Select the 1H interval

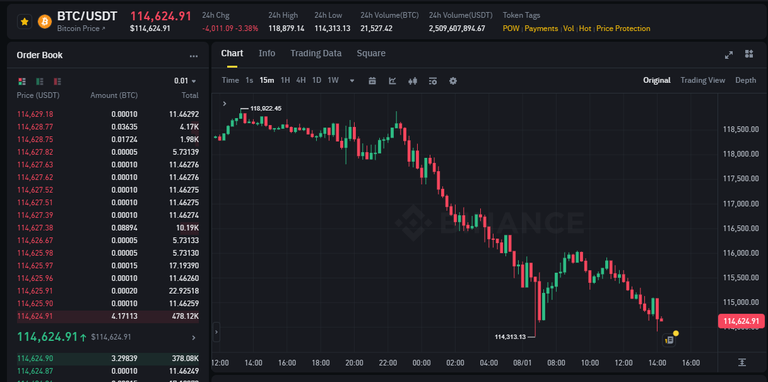pos(285,80)
